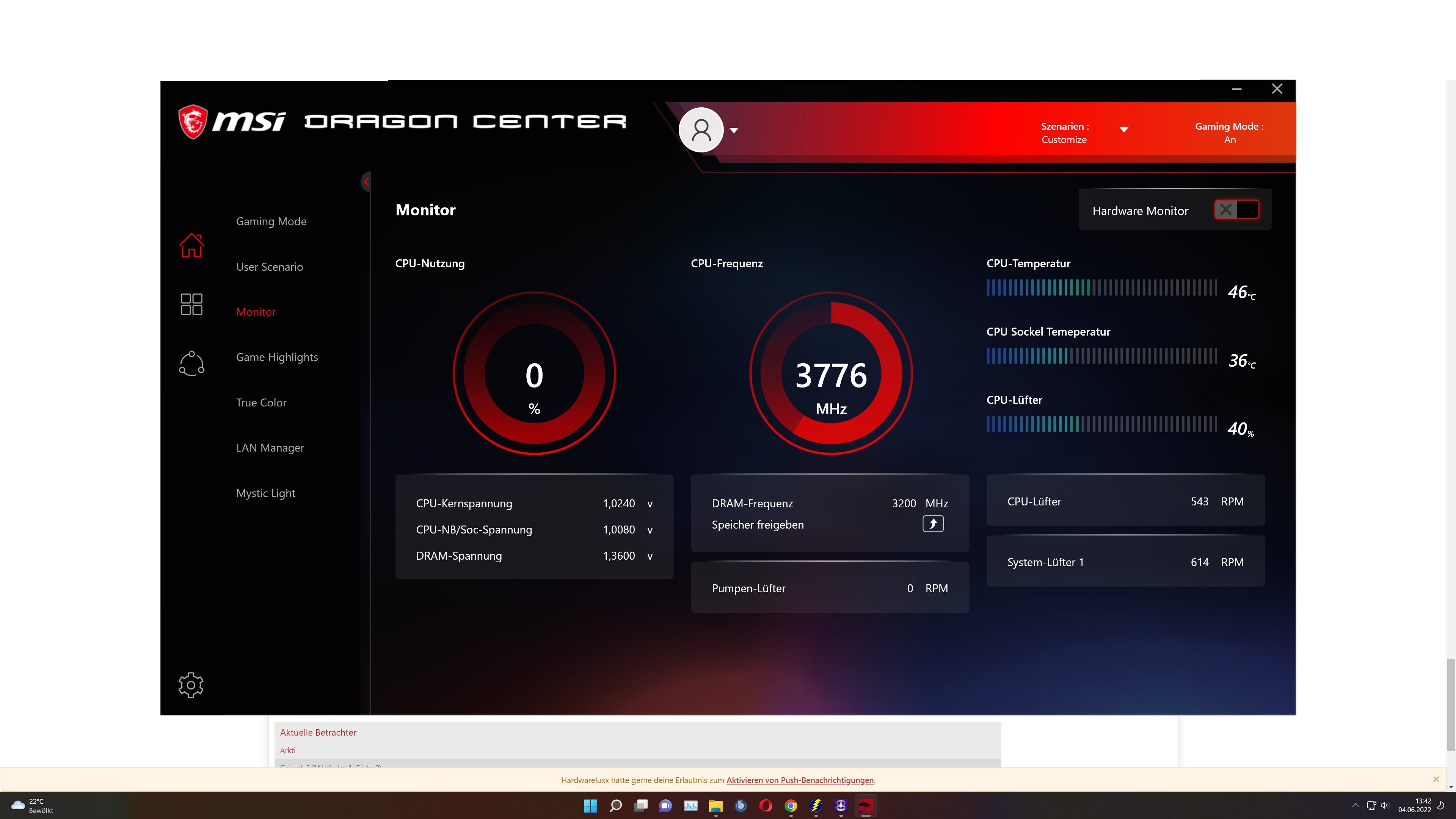Collapse the sidebar with red arrow handle

366,182
